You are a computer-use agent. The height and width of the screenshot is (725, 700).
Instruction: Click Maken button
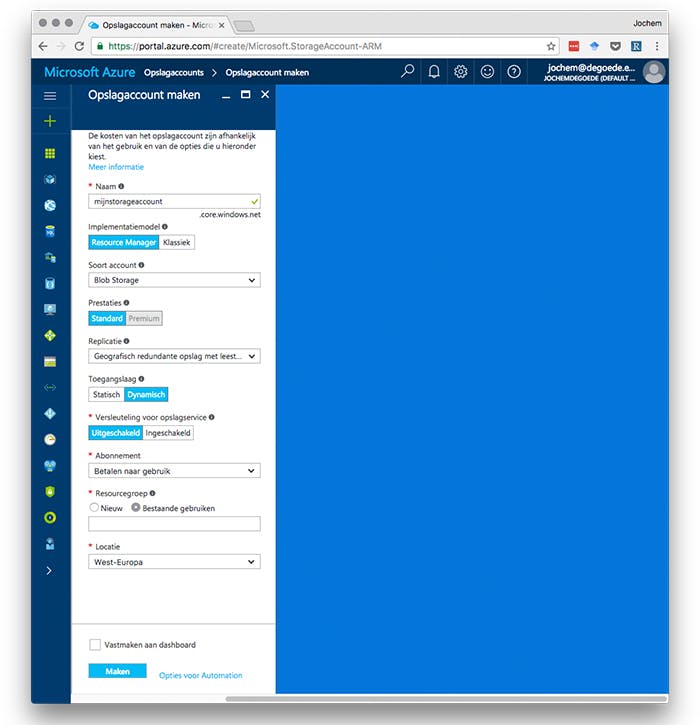point(117,671)
